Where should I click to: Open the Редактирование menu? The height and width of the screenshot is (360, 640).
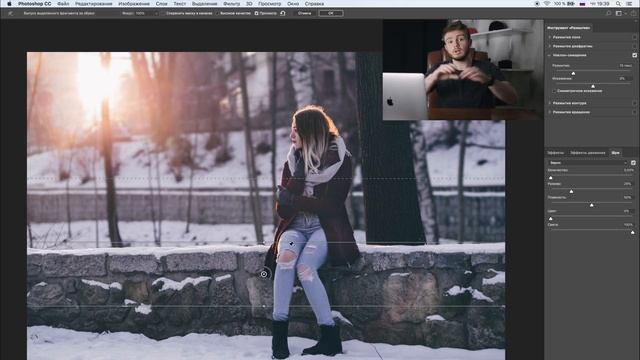tap(93, 4)
